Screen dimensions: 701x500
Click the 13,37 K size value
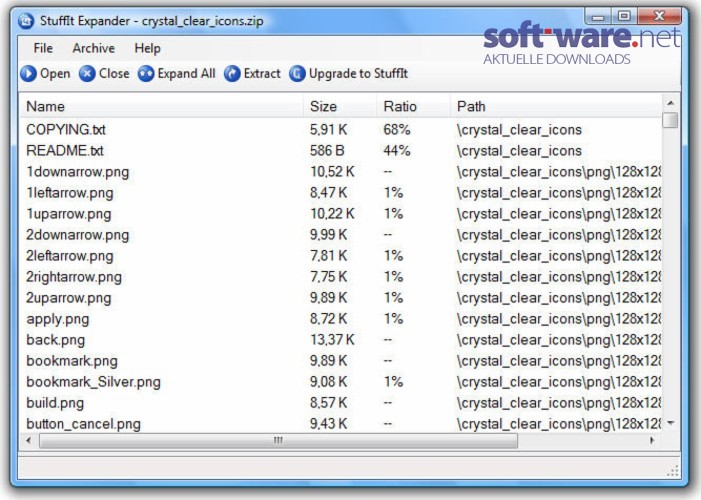tap(332, 340)
